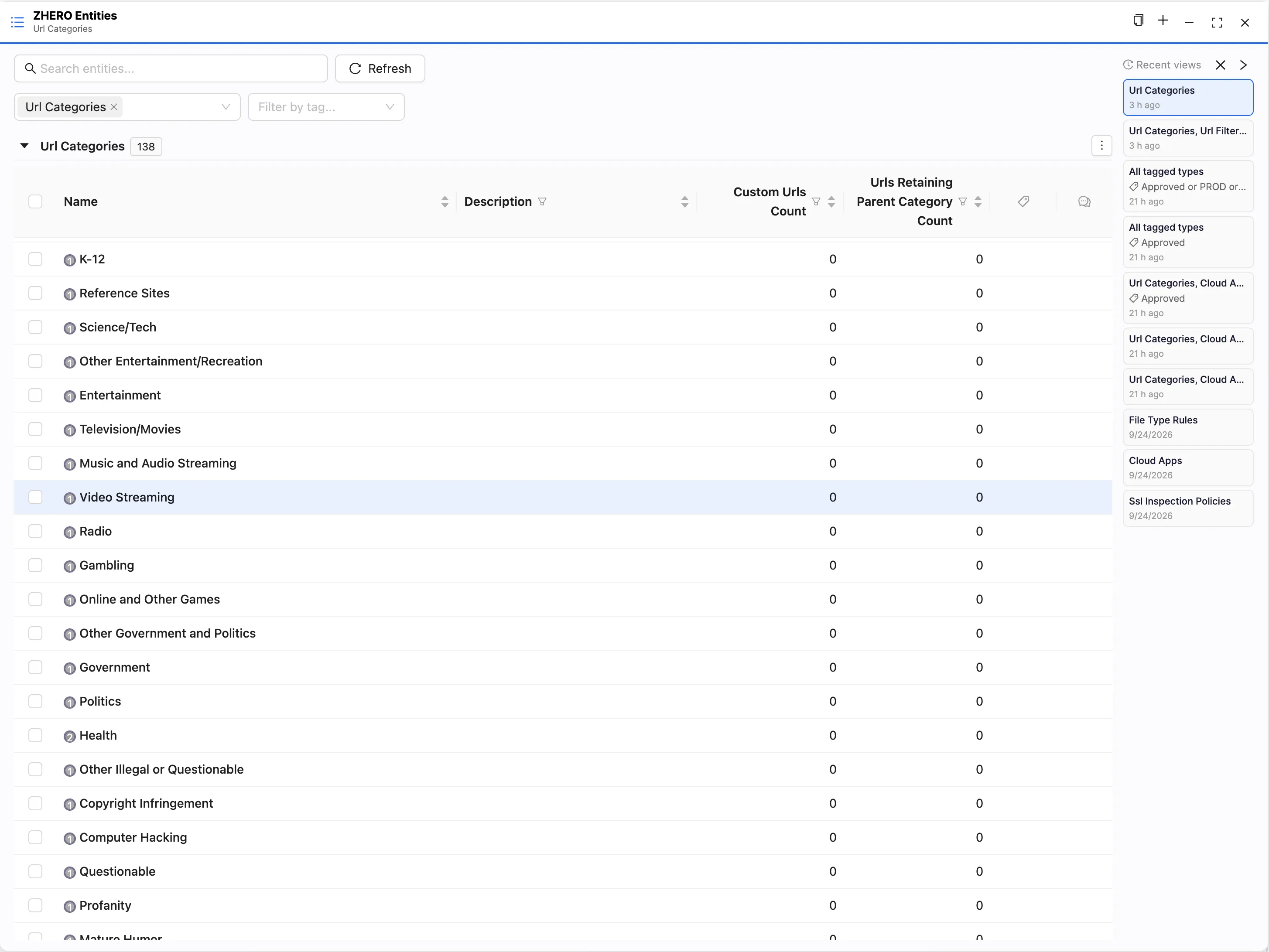
Task: Click the tag icon column header
Action: point(1023,201)
